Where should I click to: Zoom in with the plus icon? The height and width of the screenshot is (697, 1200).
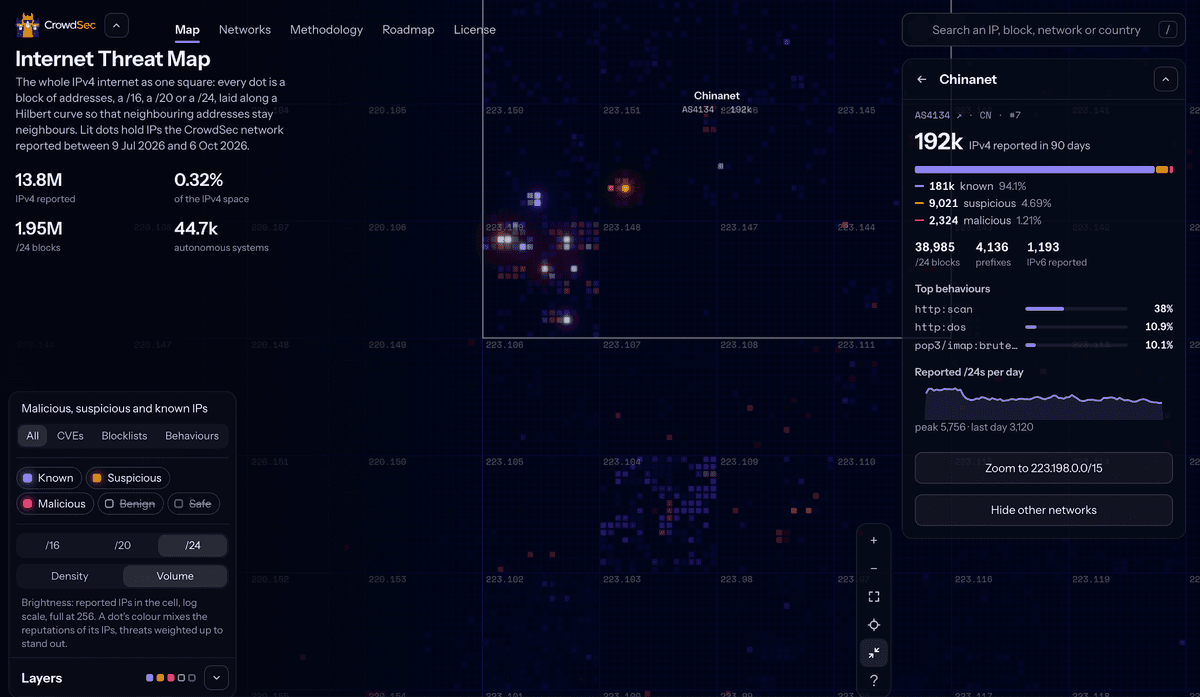point(874,540)
